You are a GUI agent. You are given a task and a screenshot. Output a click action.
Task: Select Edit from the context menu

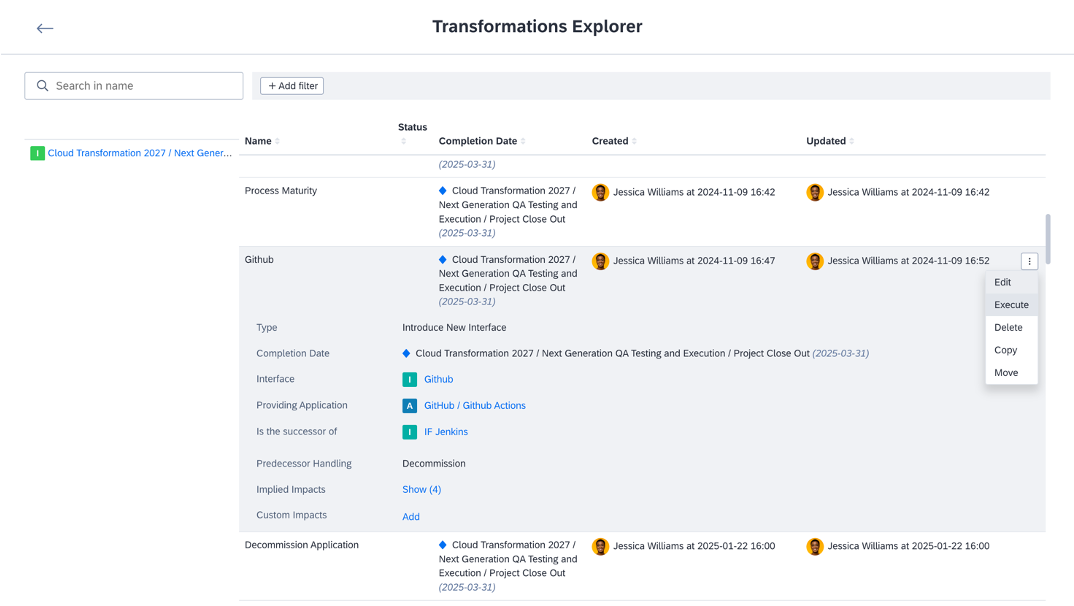tap(1003, 282)
